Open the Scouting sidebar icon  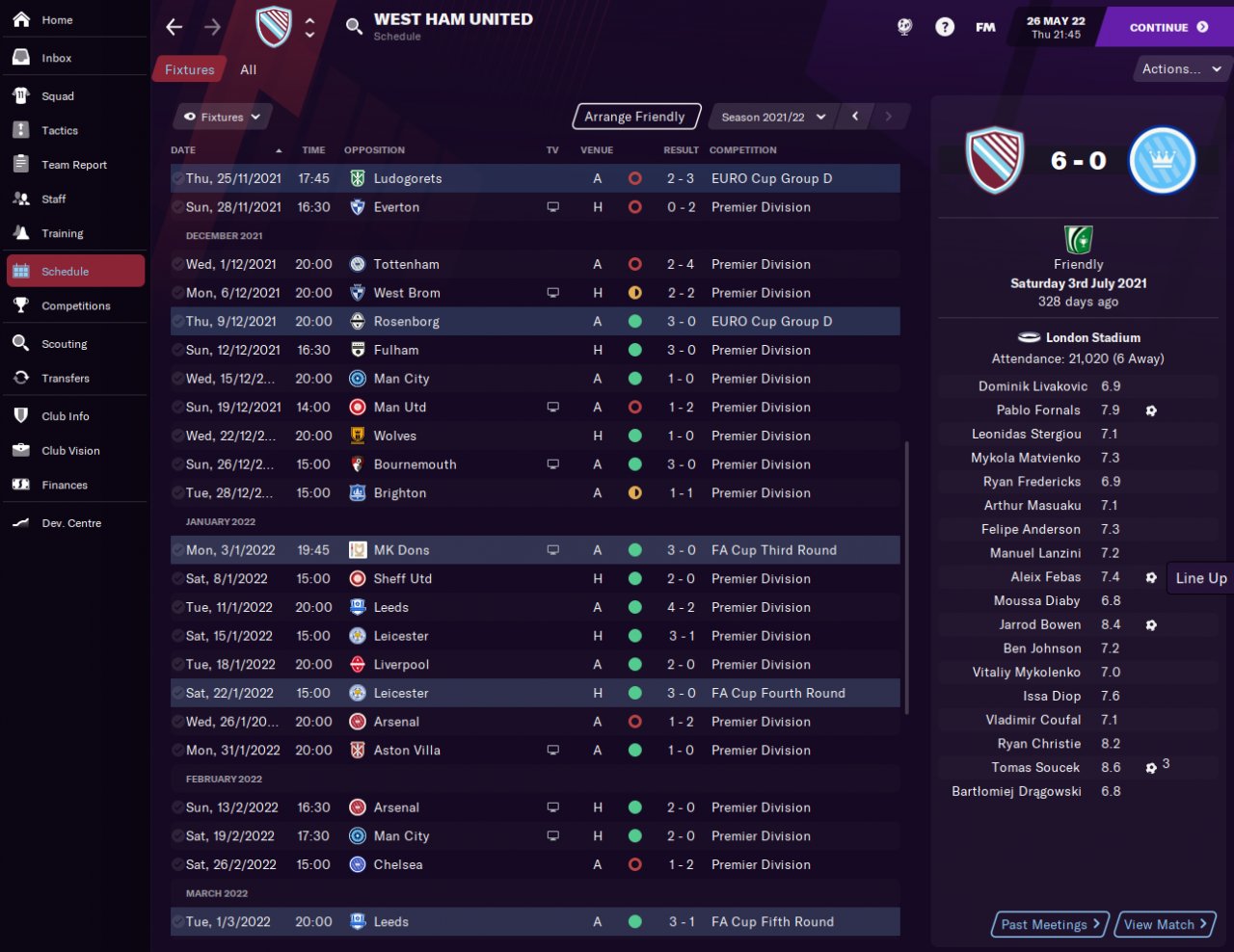[21, 343]
